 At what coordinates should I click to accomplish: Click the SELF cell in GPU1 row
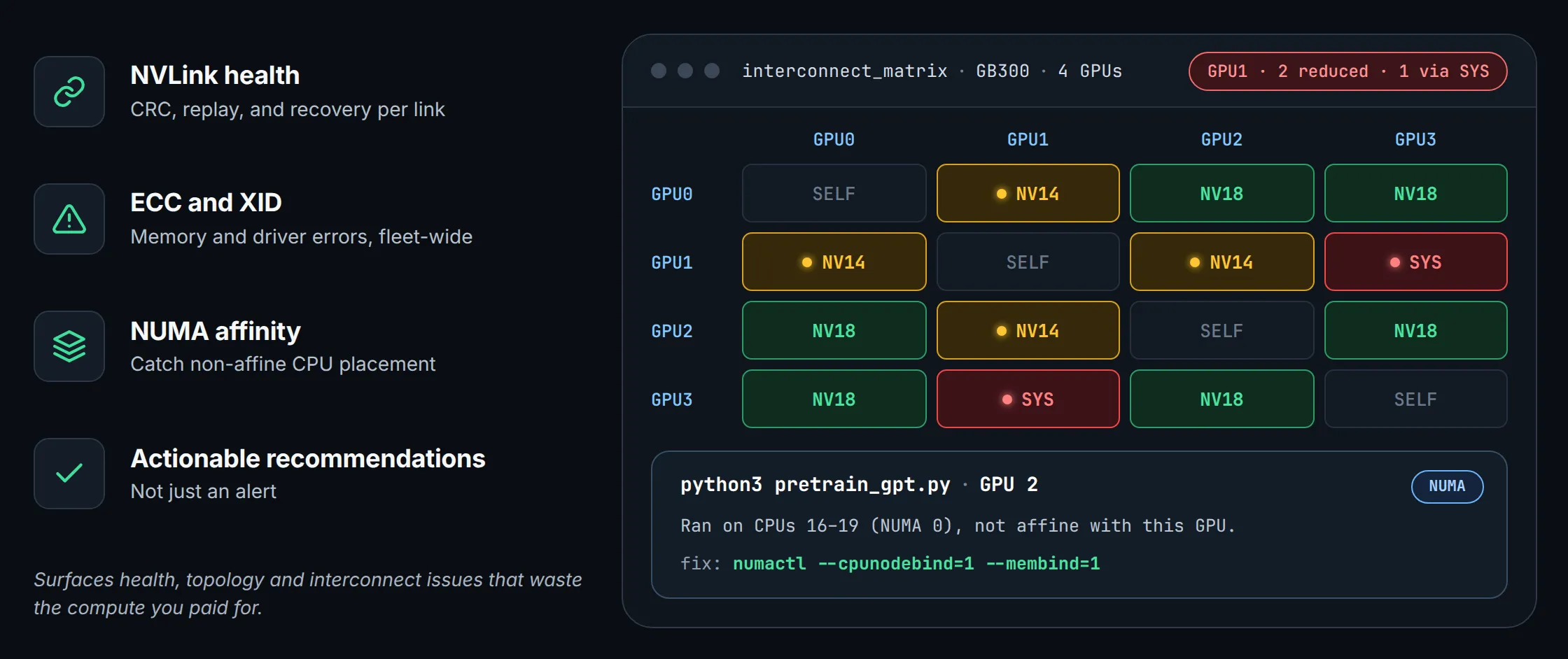coord(1028,262)
